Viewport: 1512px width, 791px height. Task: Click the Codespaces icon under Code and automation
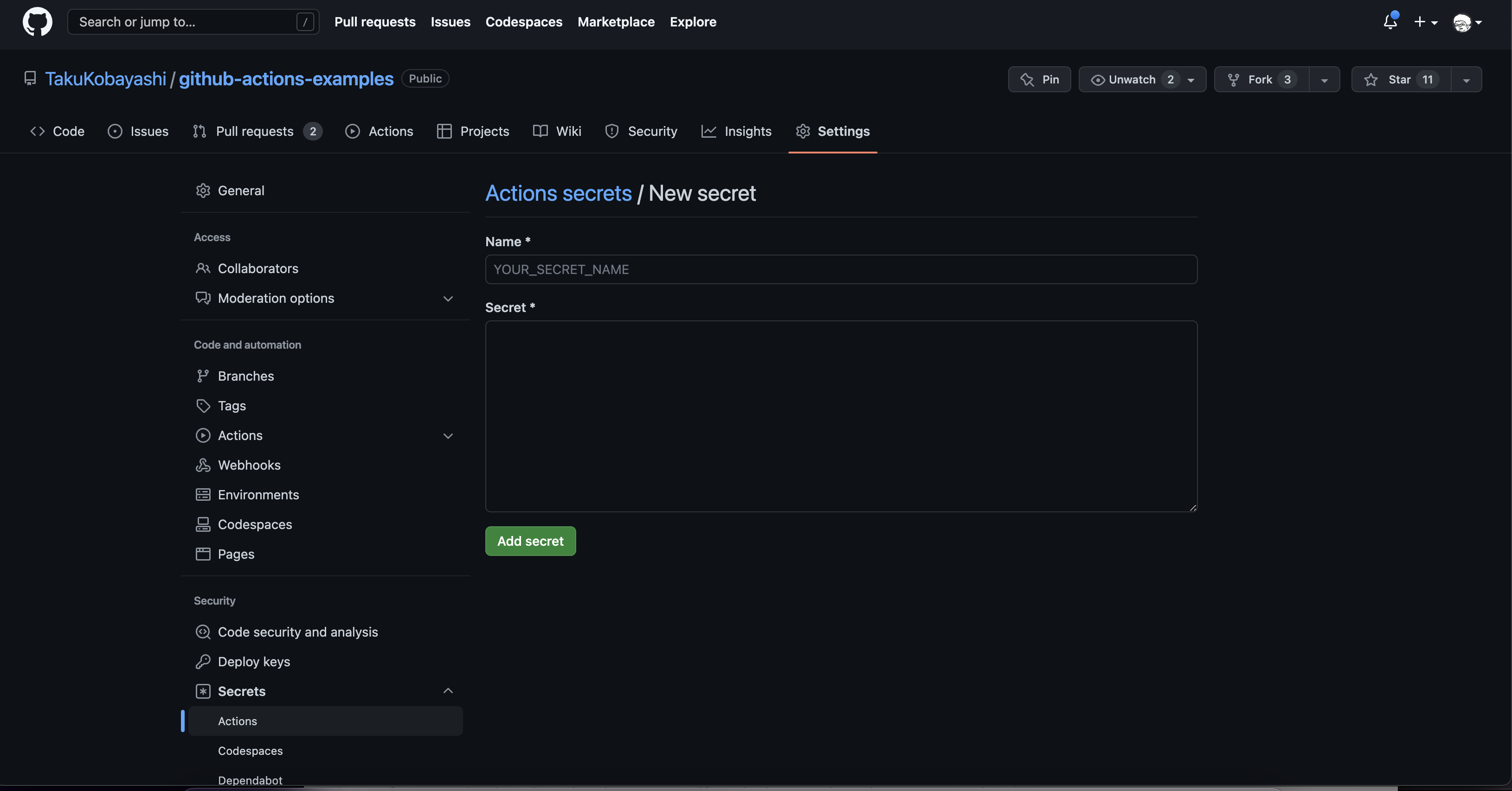pos(202,524)
